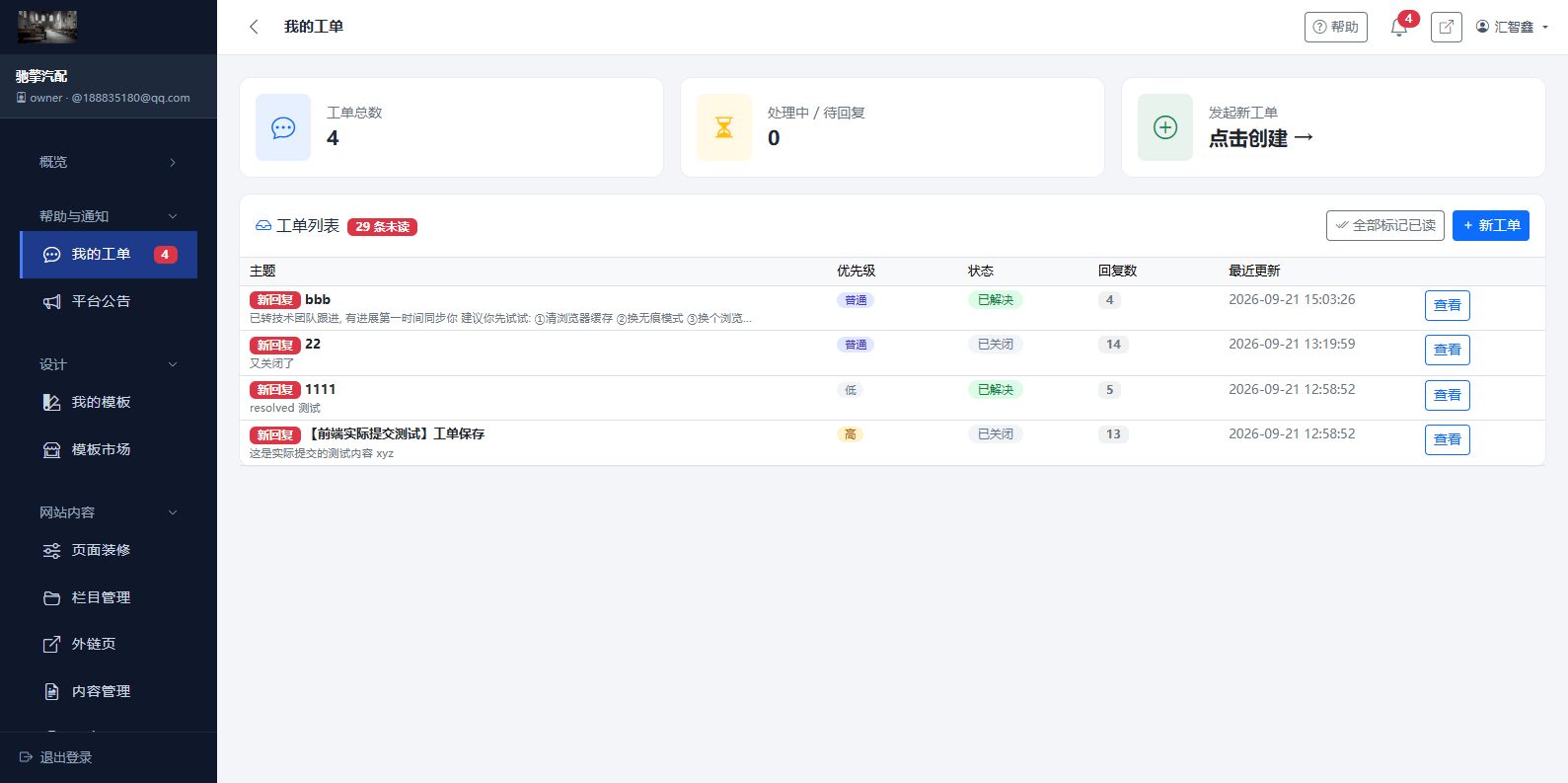
Task: Open 平台公告 in the sidebar
Action: (x=109, y=301)
